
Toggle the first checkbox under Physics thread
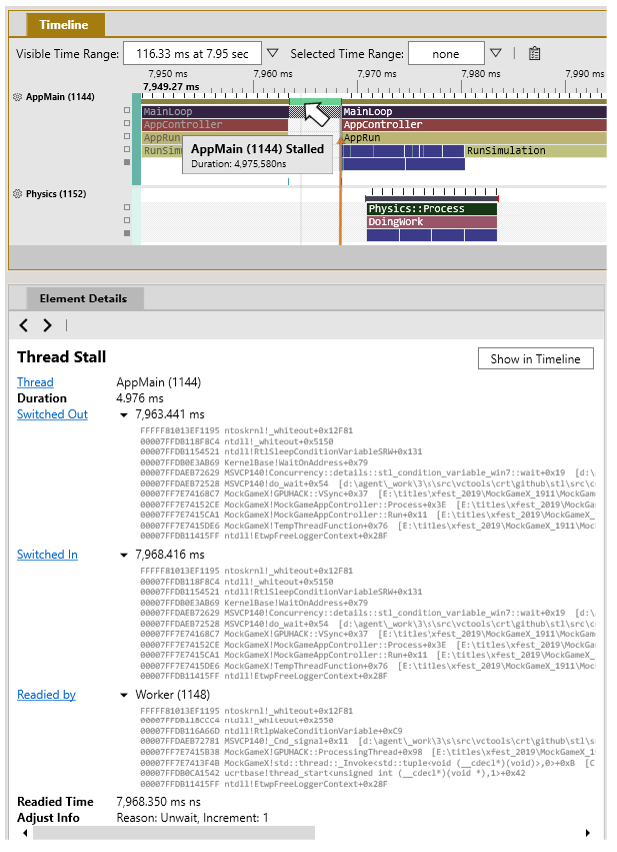tap(126, 207)
